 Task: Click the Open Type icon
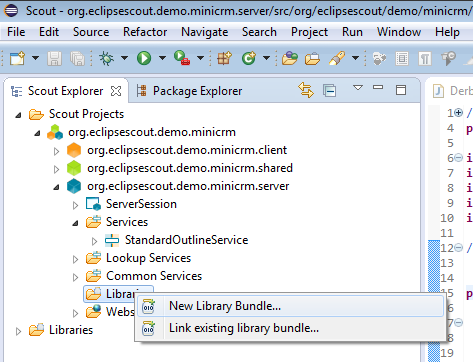point(290,58)
